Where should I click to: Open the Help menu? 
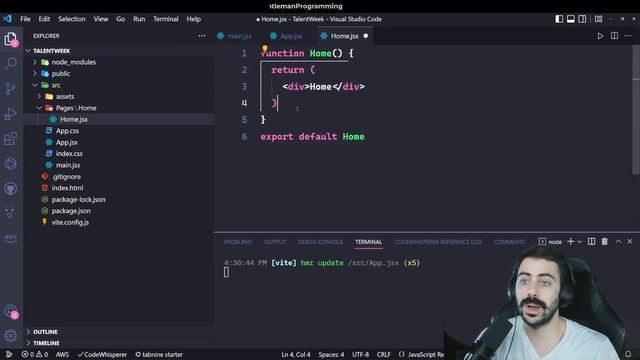pyautogui.click(x=193, y=19)
